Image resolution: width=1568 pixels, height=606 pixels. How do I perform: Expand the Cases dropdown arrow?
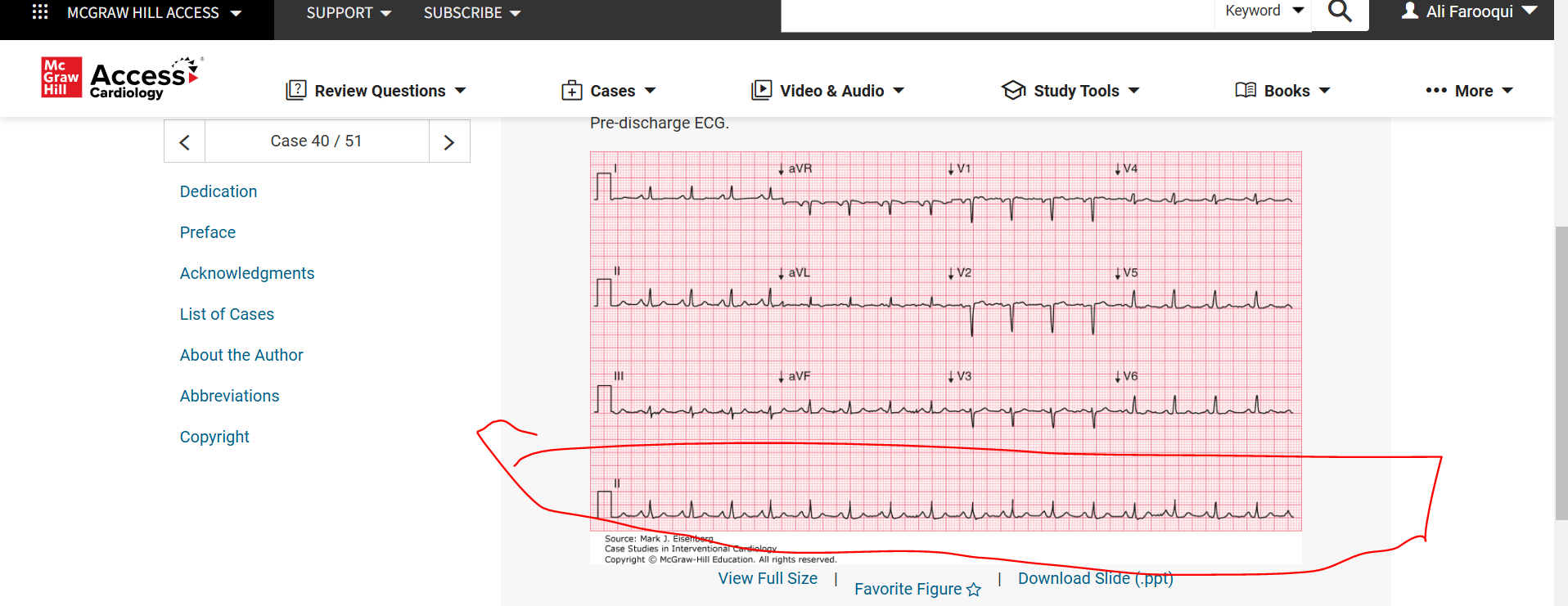click(x=650, y=91)
